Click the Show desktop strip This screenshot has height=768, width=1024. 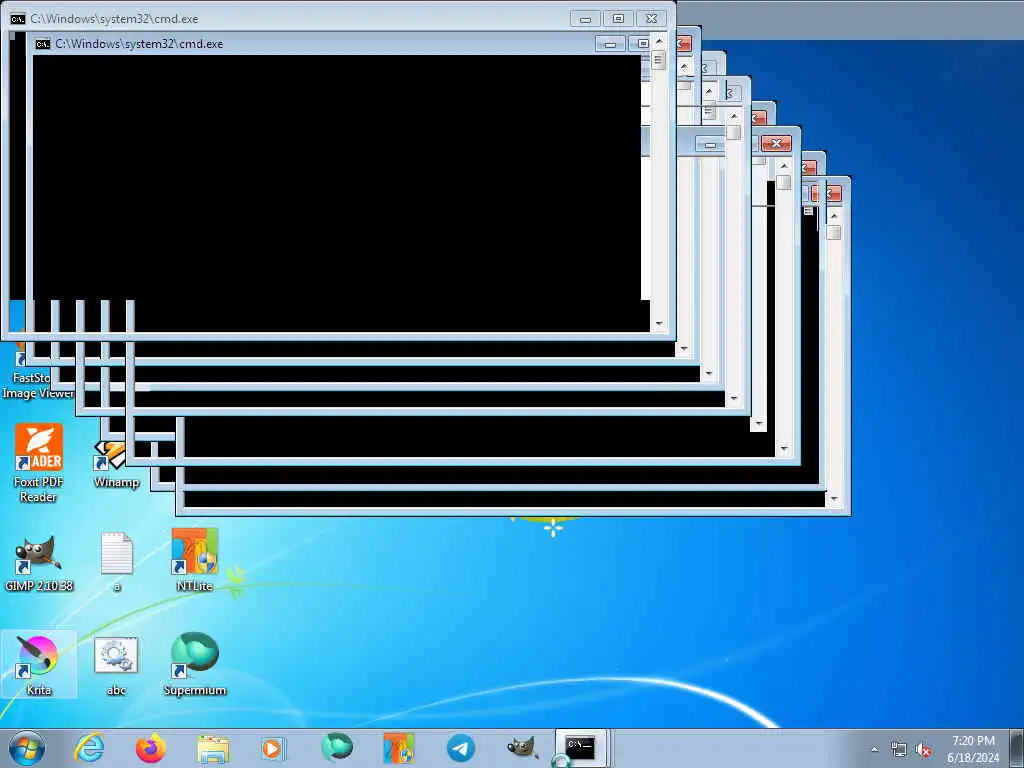click(x=1018, y=748)
